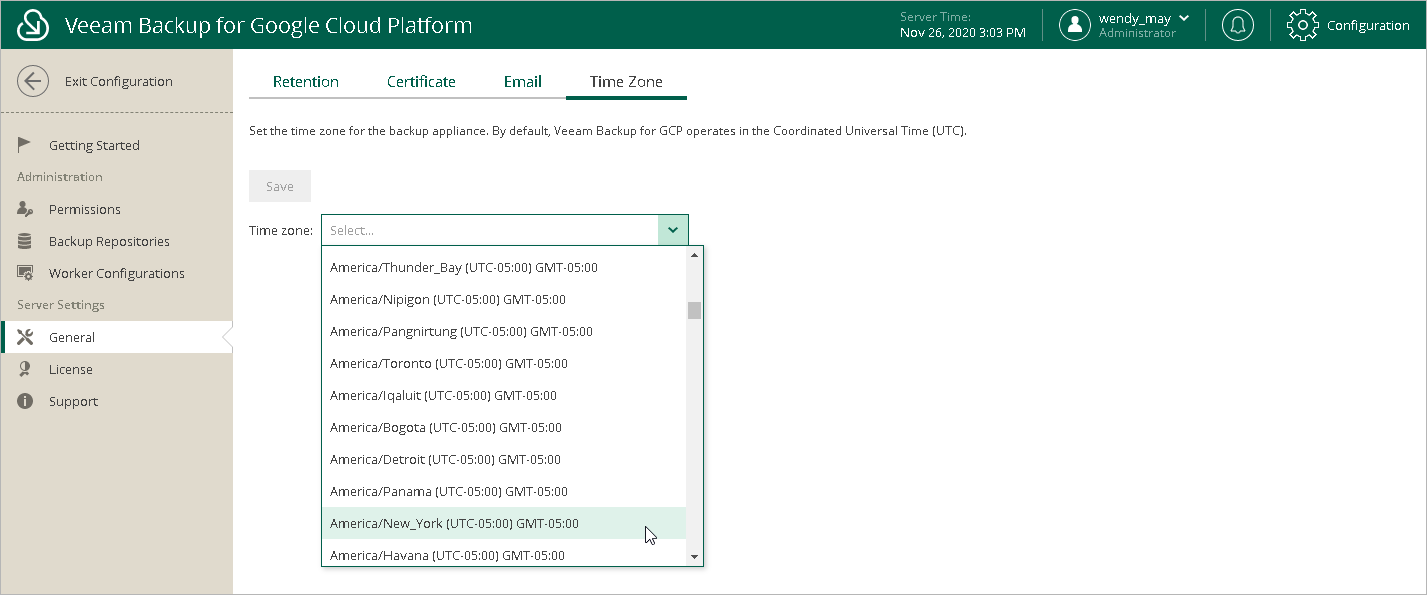Choose America/Toronto from the list
This screenshot has width=1427, height=595.
[448, 363]
